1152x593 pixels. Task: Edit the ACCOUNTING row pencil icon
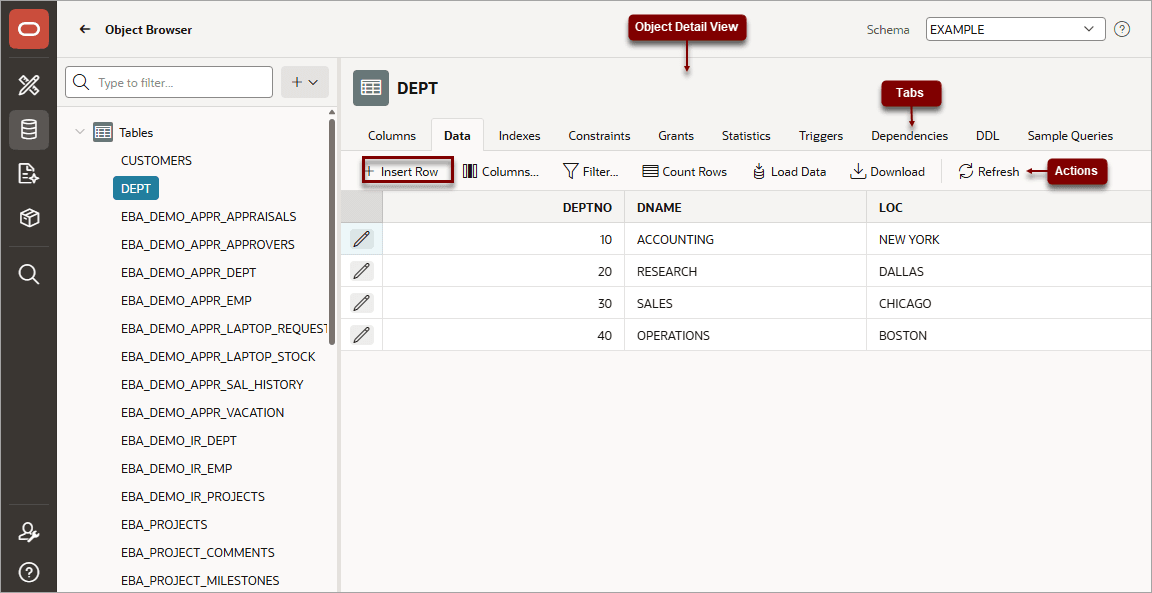[361, 239]
